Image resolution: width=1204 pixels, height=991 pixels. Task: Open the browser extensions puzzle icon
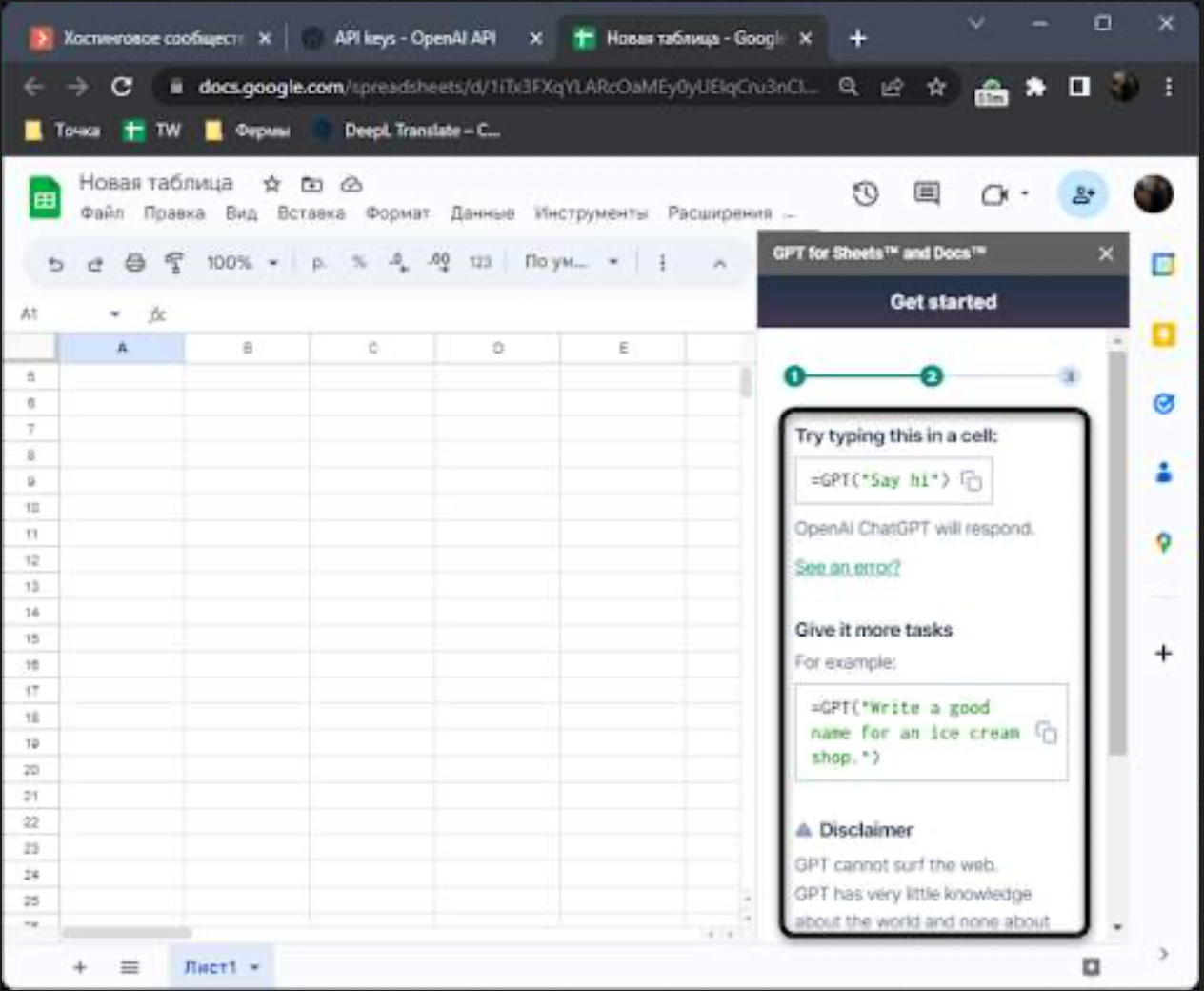click(x=1035, y=87)
